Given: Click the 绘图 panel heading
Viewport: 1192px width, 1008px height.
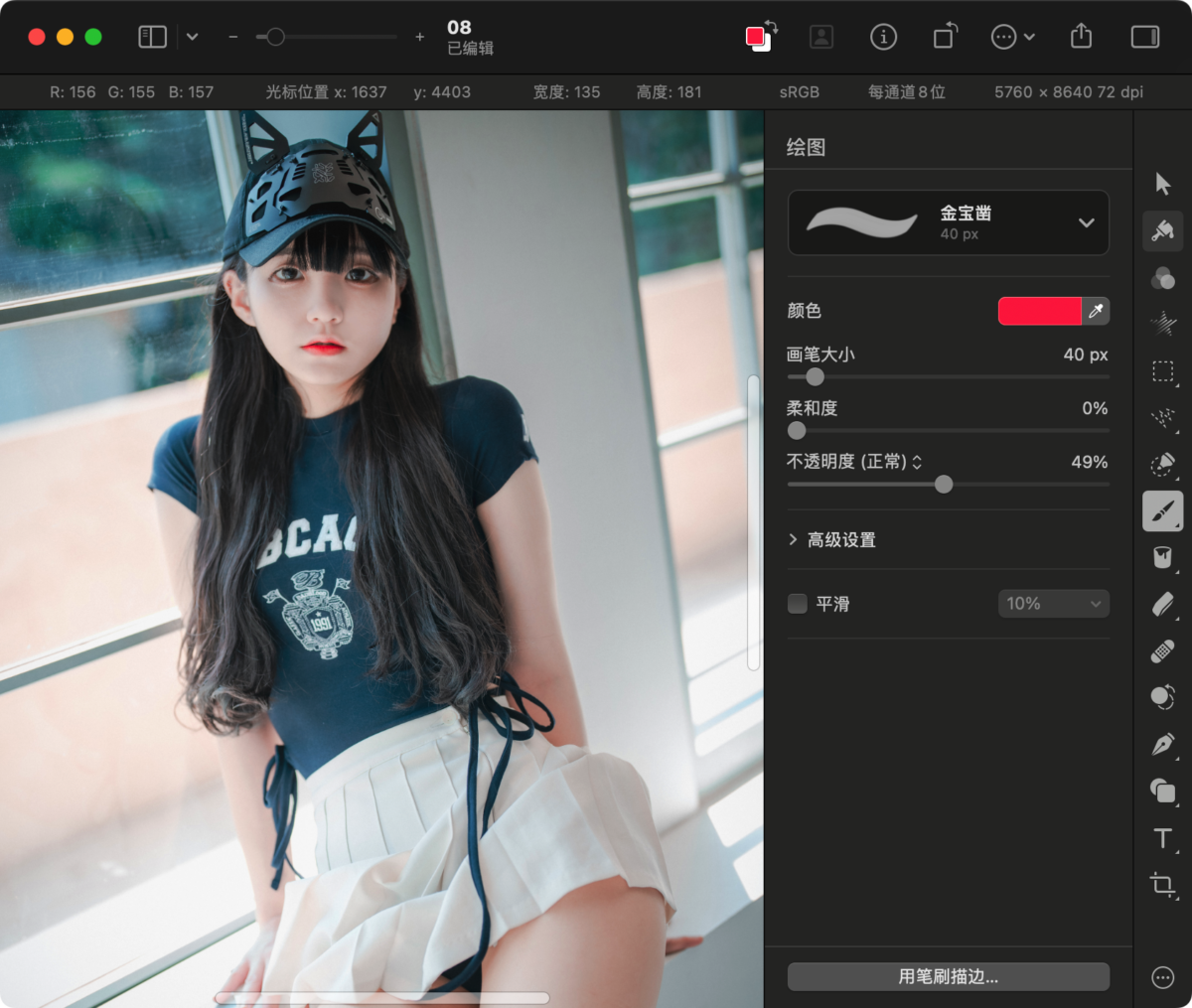Looking at the screenshot, I should click(806, 147).
